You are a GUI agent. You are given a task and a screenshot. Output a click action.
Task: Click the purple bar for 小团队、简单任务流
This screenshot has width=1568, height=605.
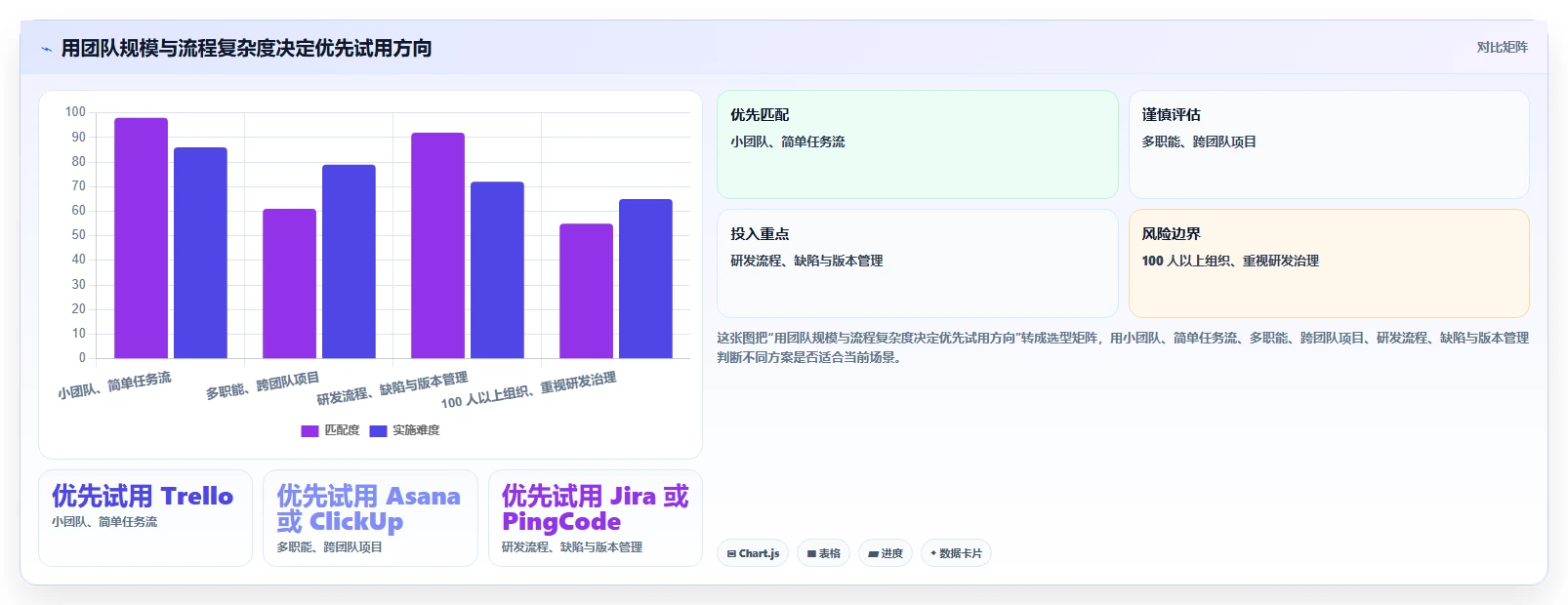click(141, 238)
